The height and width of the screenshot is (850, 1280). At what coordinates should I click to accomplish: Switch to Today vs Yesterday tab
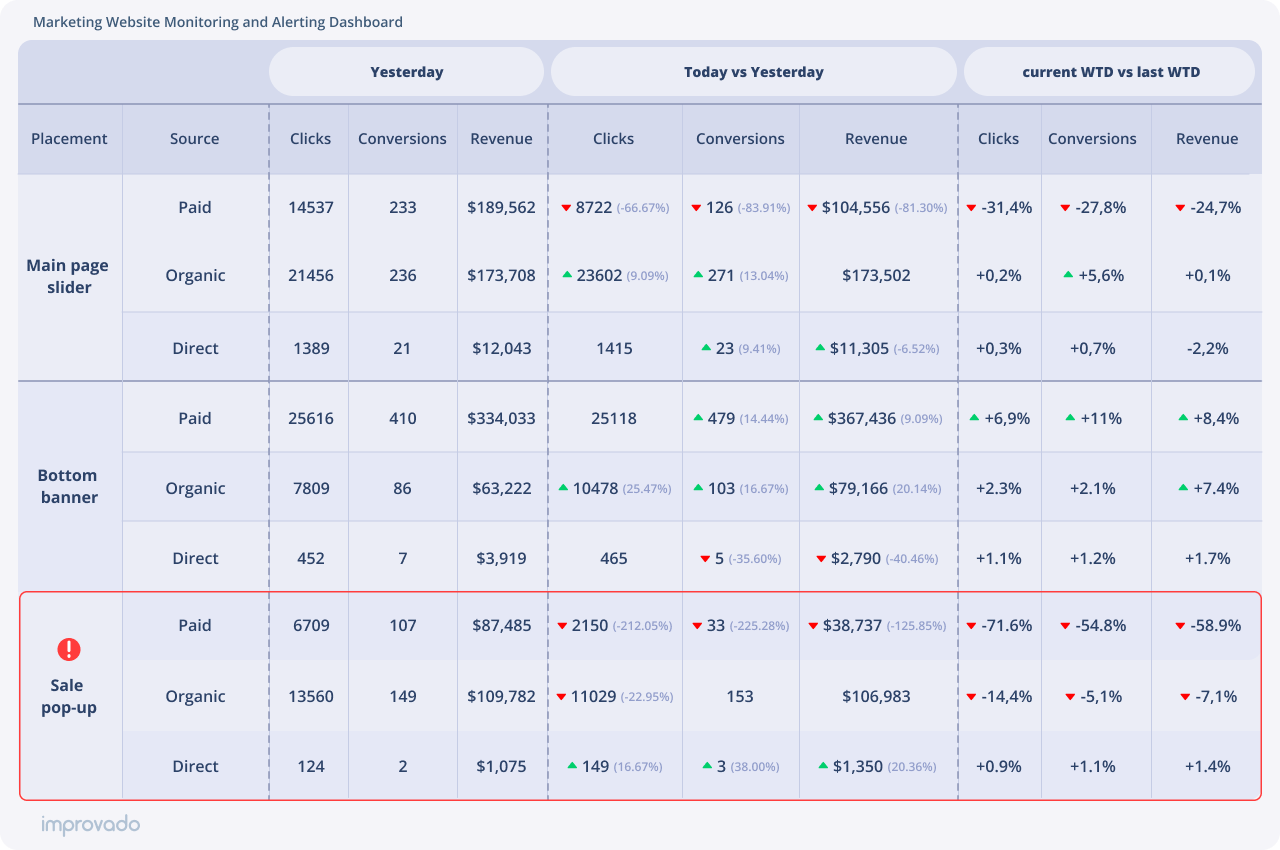(x=753, y=72)
